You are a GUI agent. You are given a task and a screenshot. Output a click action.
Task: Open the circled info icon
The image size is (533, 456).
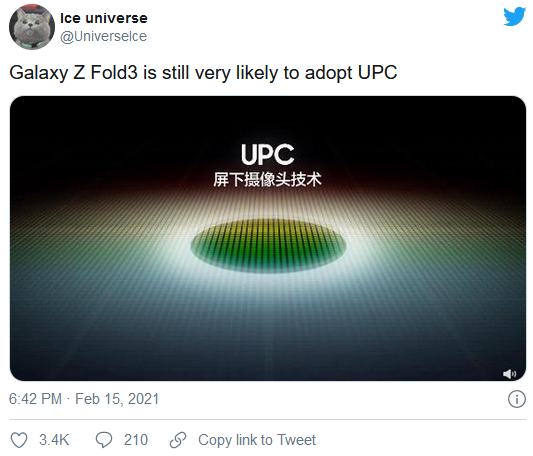517,399
